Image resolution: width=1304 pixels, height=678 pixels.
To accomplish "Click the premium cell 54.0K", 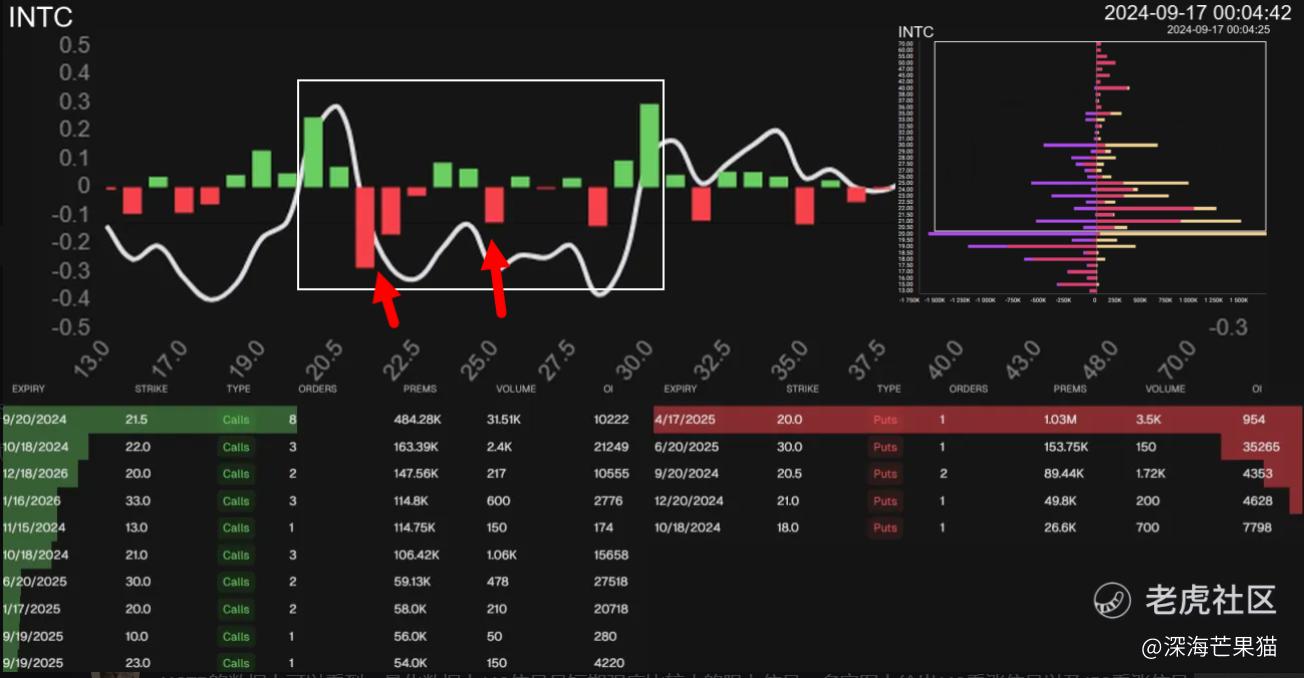I will [x=413, y=663].
